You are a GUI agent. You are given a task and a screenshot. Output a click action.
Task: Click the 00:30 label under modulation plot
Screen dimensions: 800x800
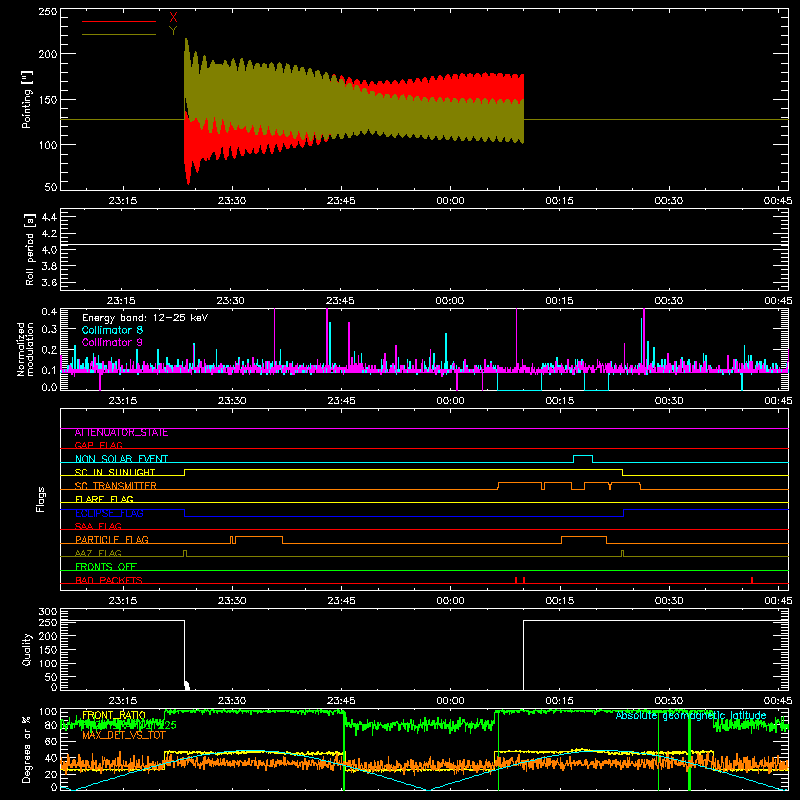tap(669, 401)
